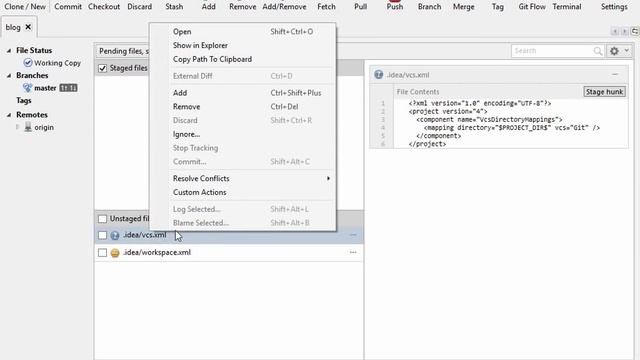Collapse the Remotes section
Image resolution: width=640 pixels, height=360 pixels.
tap(9, 115)
